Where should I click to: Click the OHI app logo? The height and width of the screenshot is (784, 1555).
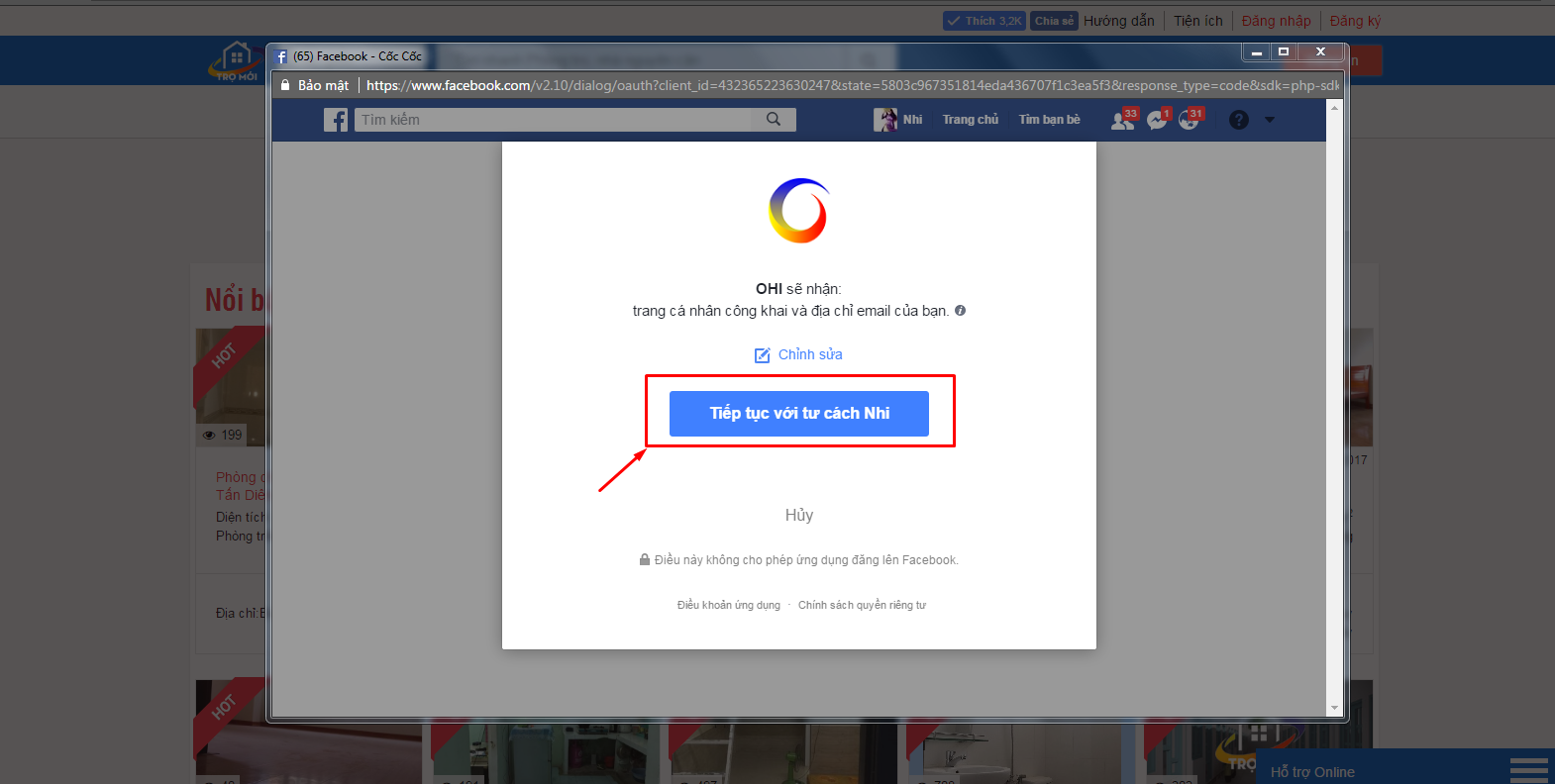(798, 210)
